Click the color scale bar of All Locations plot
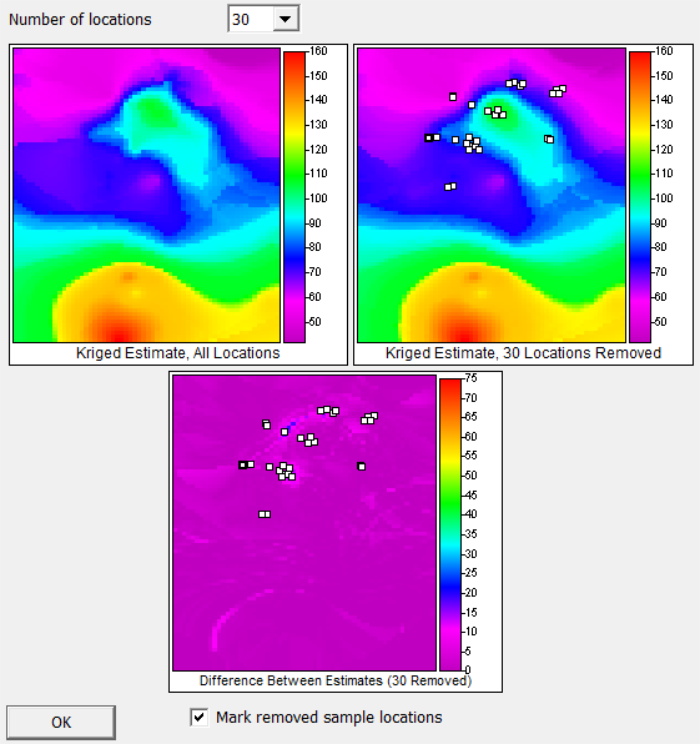The height and width of the screenshot is (744, 700). (294, 197)
